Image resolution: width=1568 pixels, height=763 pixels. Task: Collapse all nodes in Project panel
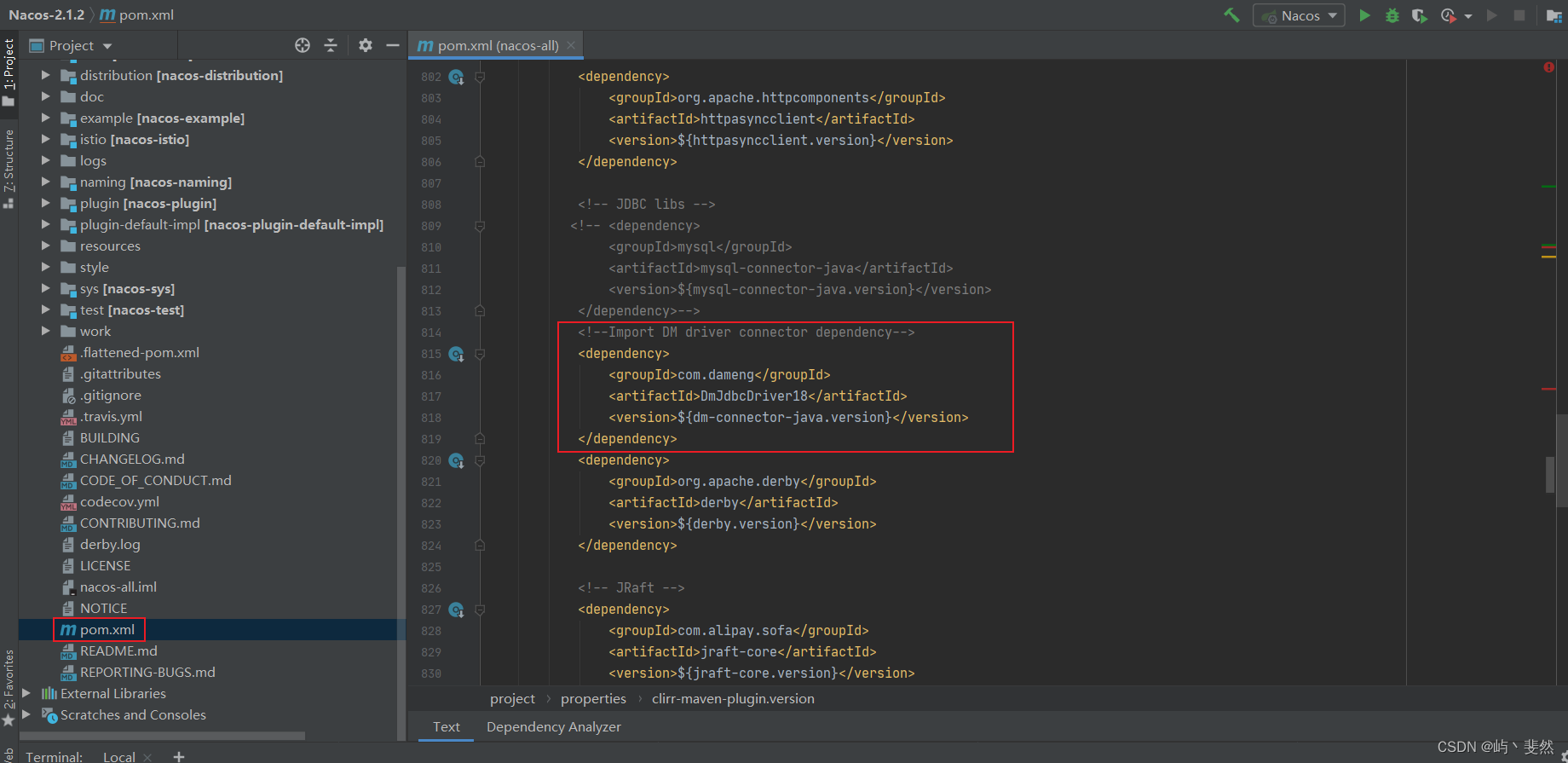point(331,45)
